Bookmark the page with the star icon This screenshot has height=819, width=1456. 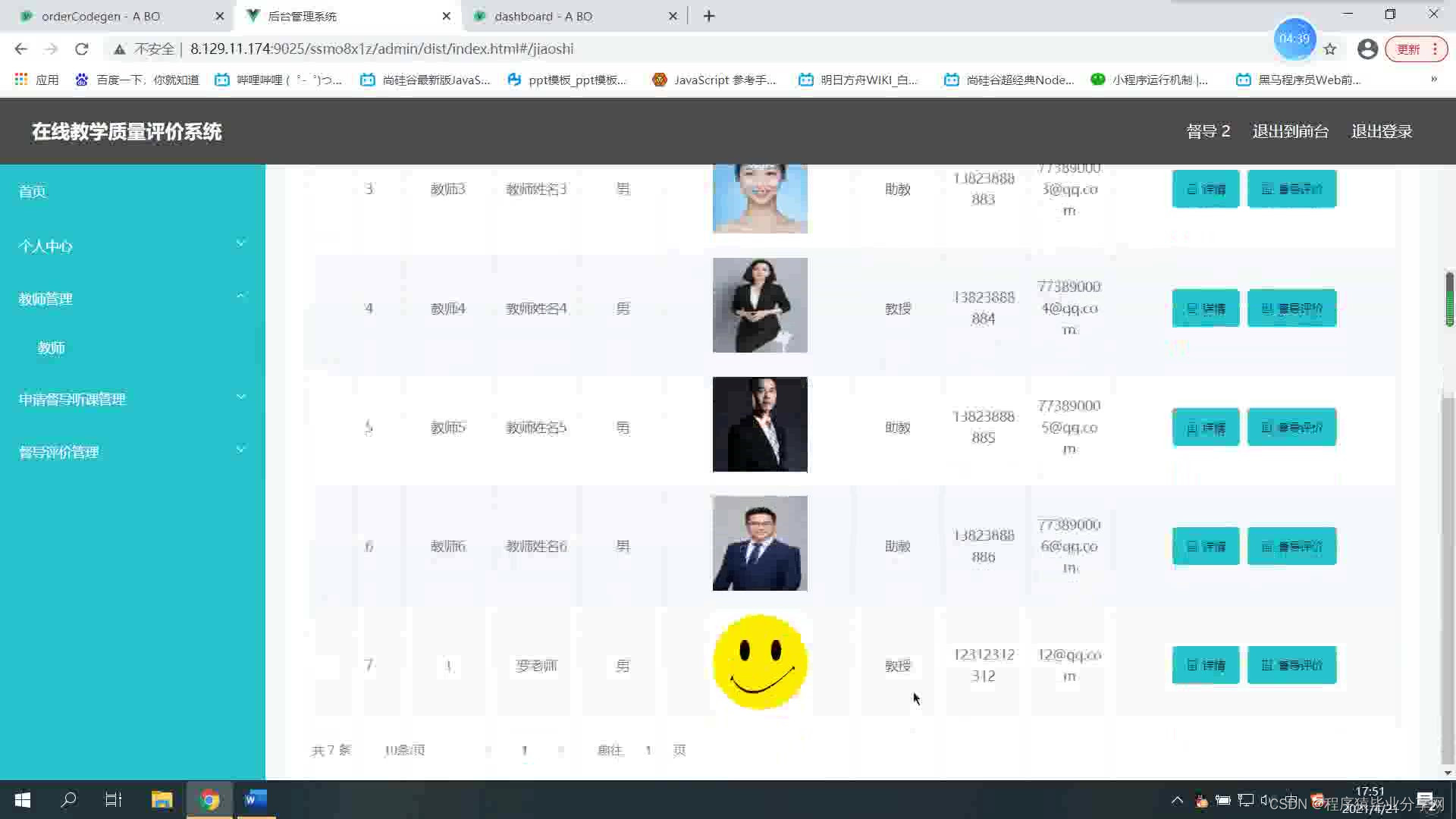click(1330, 49)
